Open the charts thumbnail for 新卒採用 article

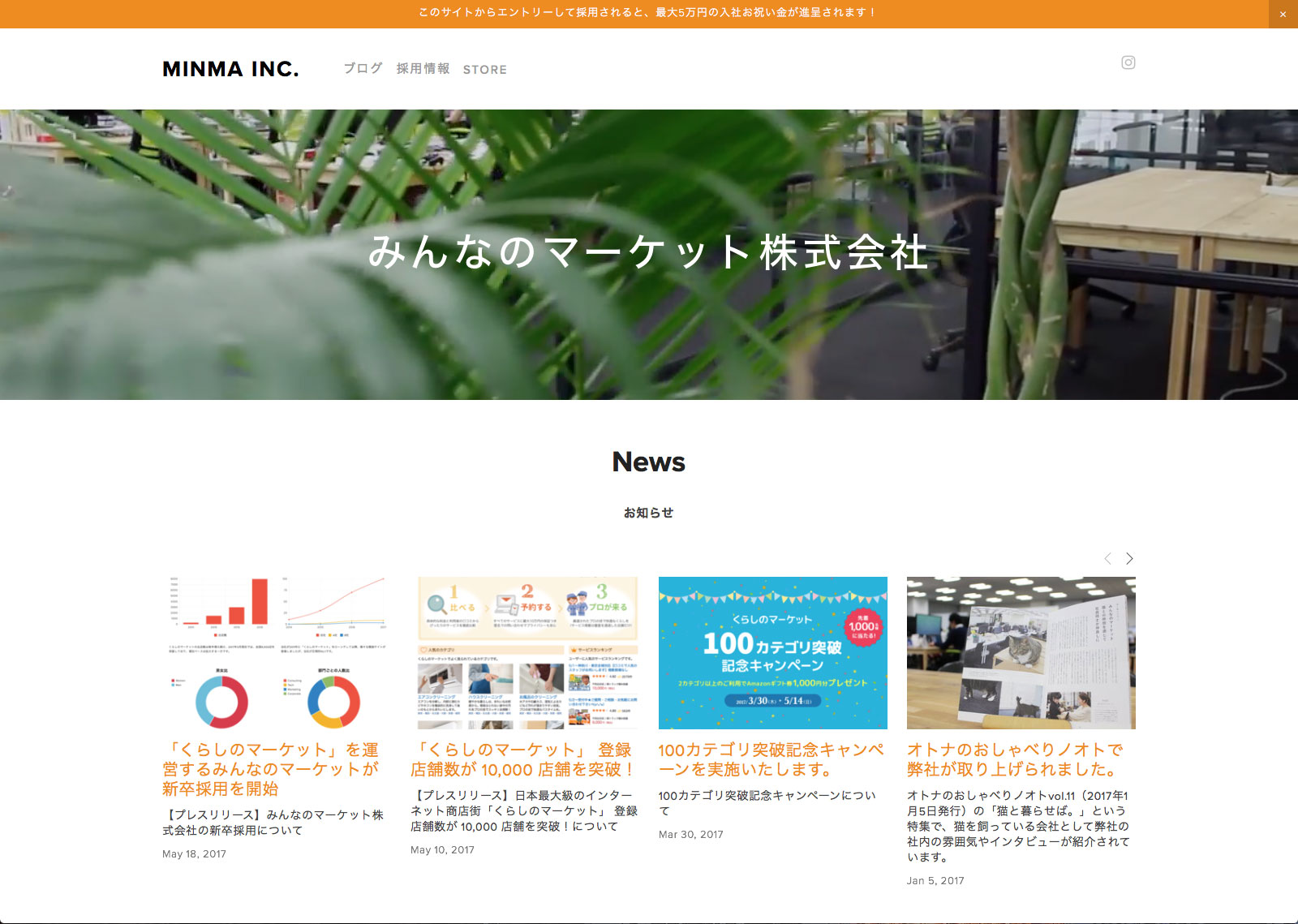277,653
